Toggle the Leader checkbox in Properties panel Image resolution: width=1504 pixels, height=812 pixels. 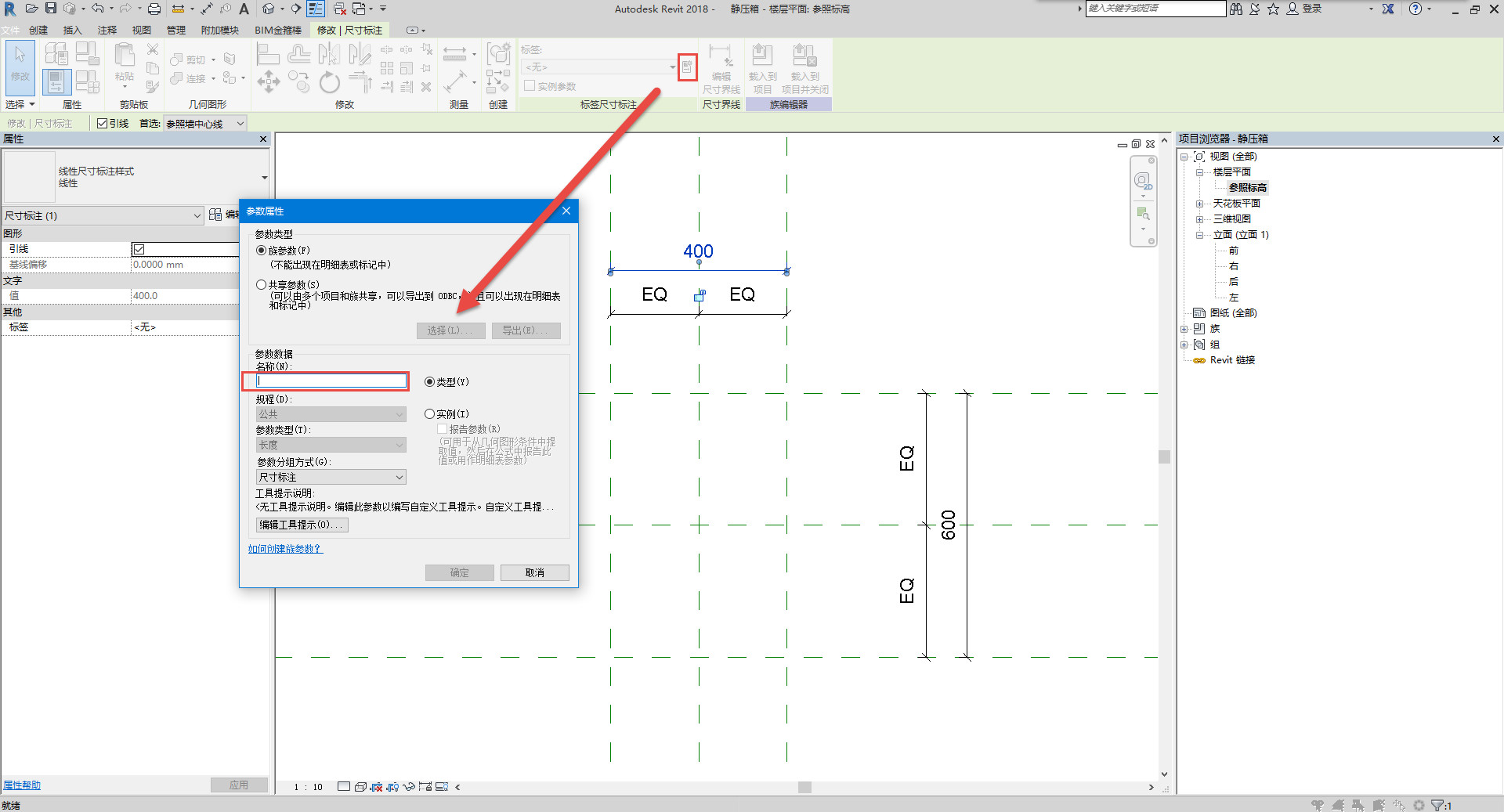pos(139,249)
